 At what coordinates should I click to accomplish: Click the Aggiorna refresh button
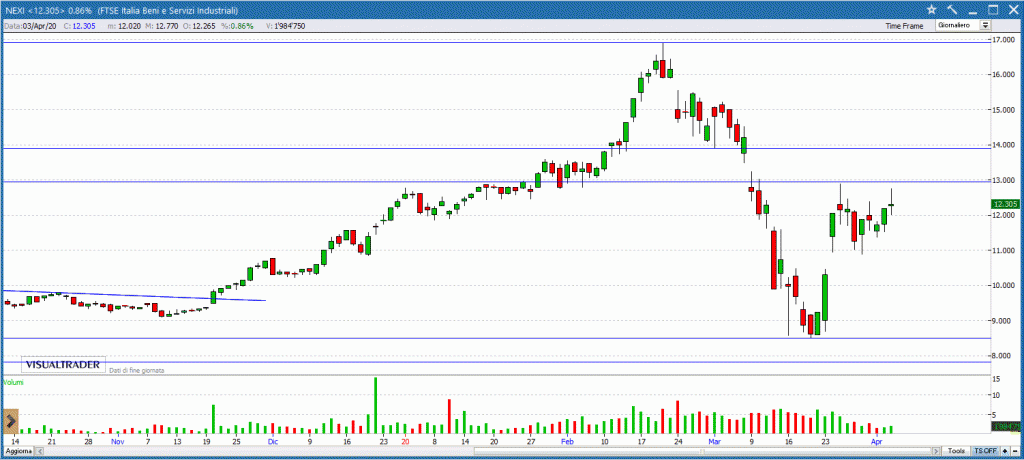[x=19, y=452]
